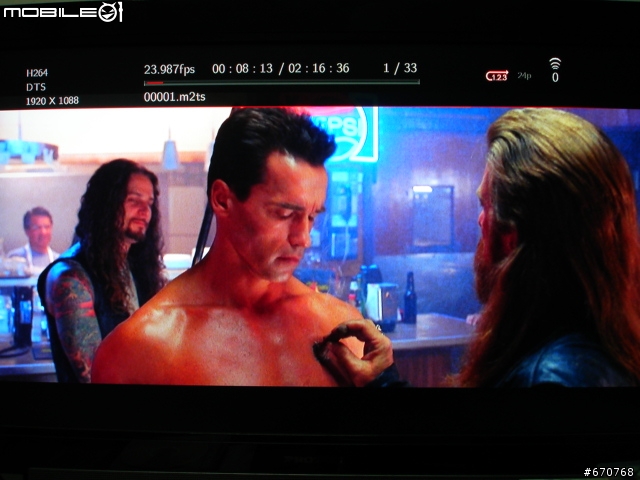This screenshot has height=480, width=640.
Task: Click the DTS audio format label
Action: click(36, 87)
